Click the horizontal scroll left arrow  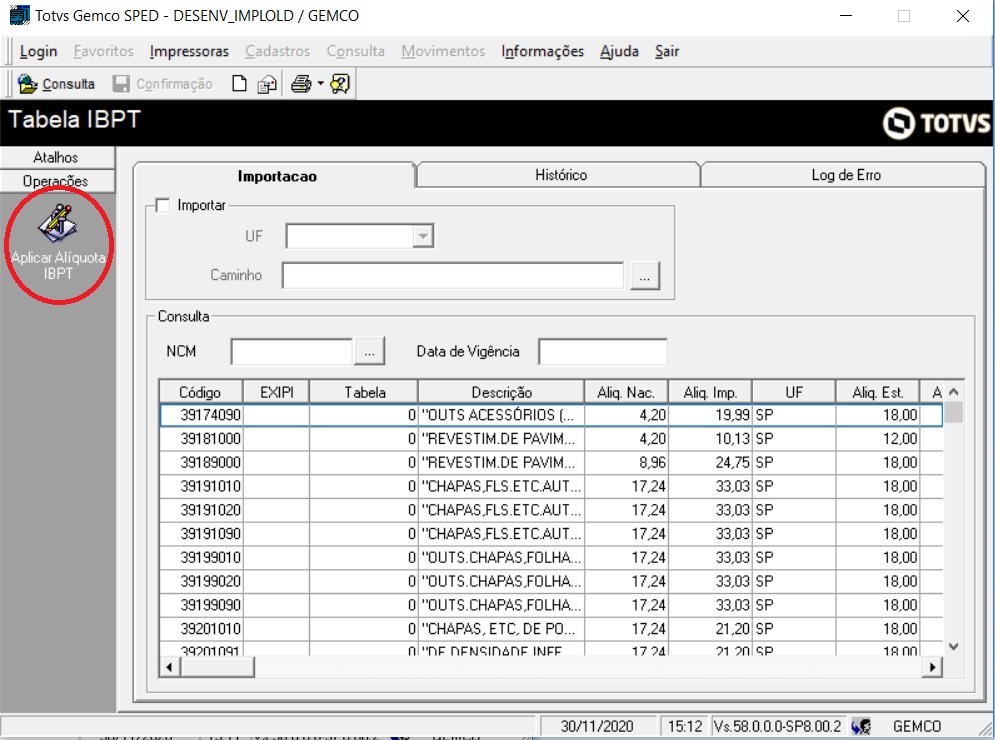(169, 667)
